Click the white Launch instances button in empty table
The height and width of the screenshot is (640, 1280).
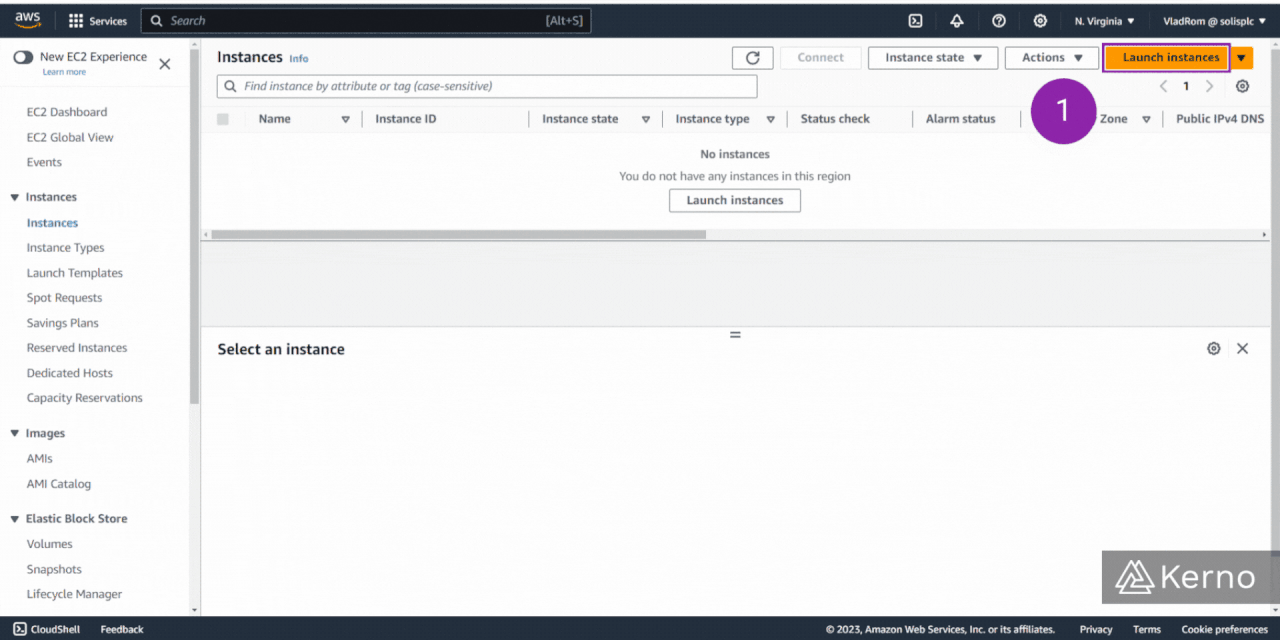pyautogui.click(x=735, y=200)
